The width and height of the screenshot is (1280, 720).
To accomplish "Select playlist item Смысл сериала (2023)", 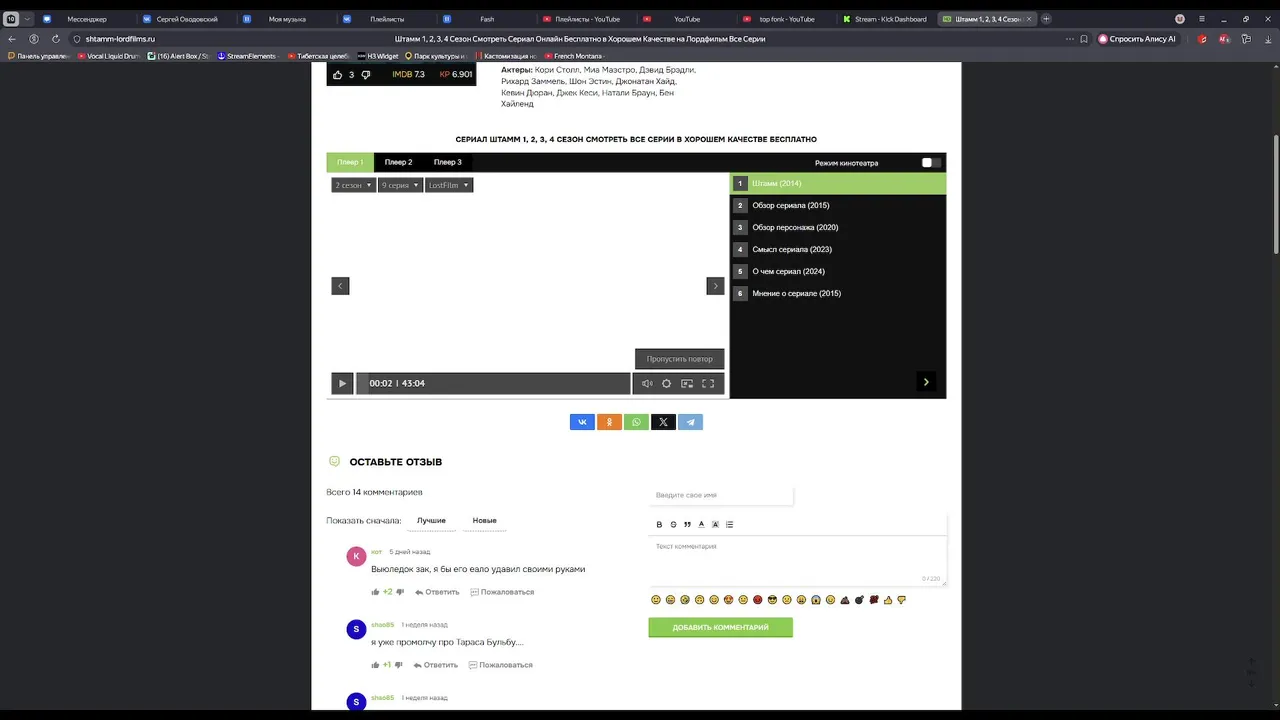I will point(838,249).
